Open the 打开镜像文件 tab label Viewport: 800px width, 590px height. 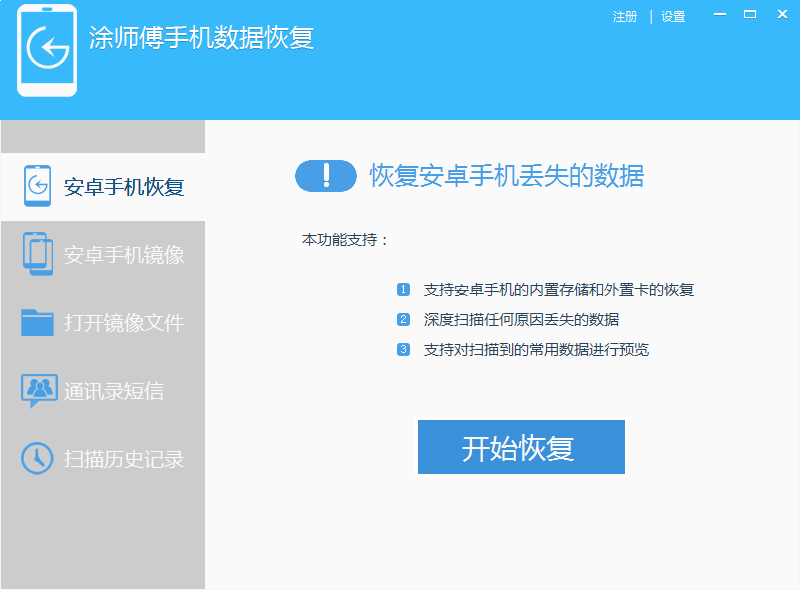tap(124, 323)
